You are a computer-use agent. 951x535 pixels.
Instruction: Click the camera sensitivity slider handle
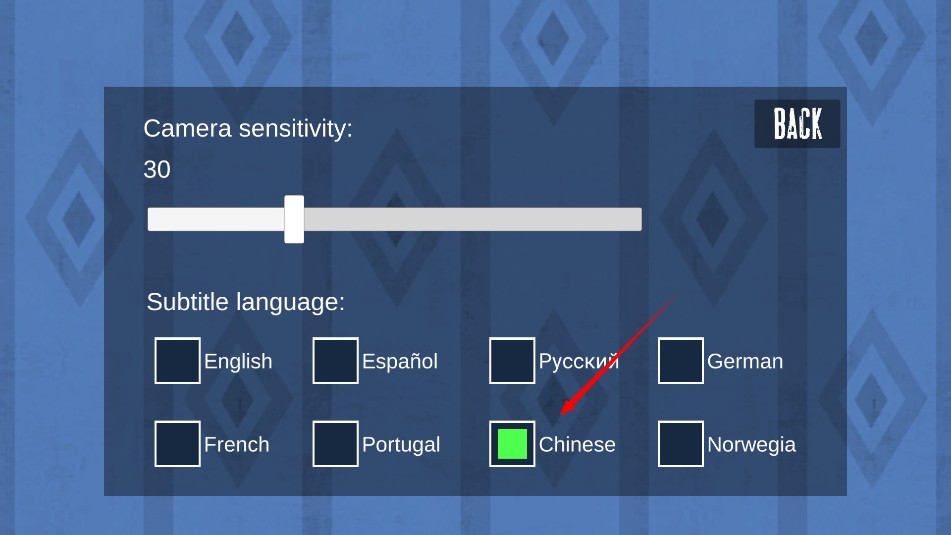pyautogui.click(x=294, y=219)
